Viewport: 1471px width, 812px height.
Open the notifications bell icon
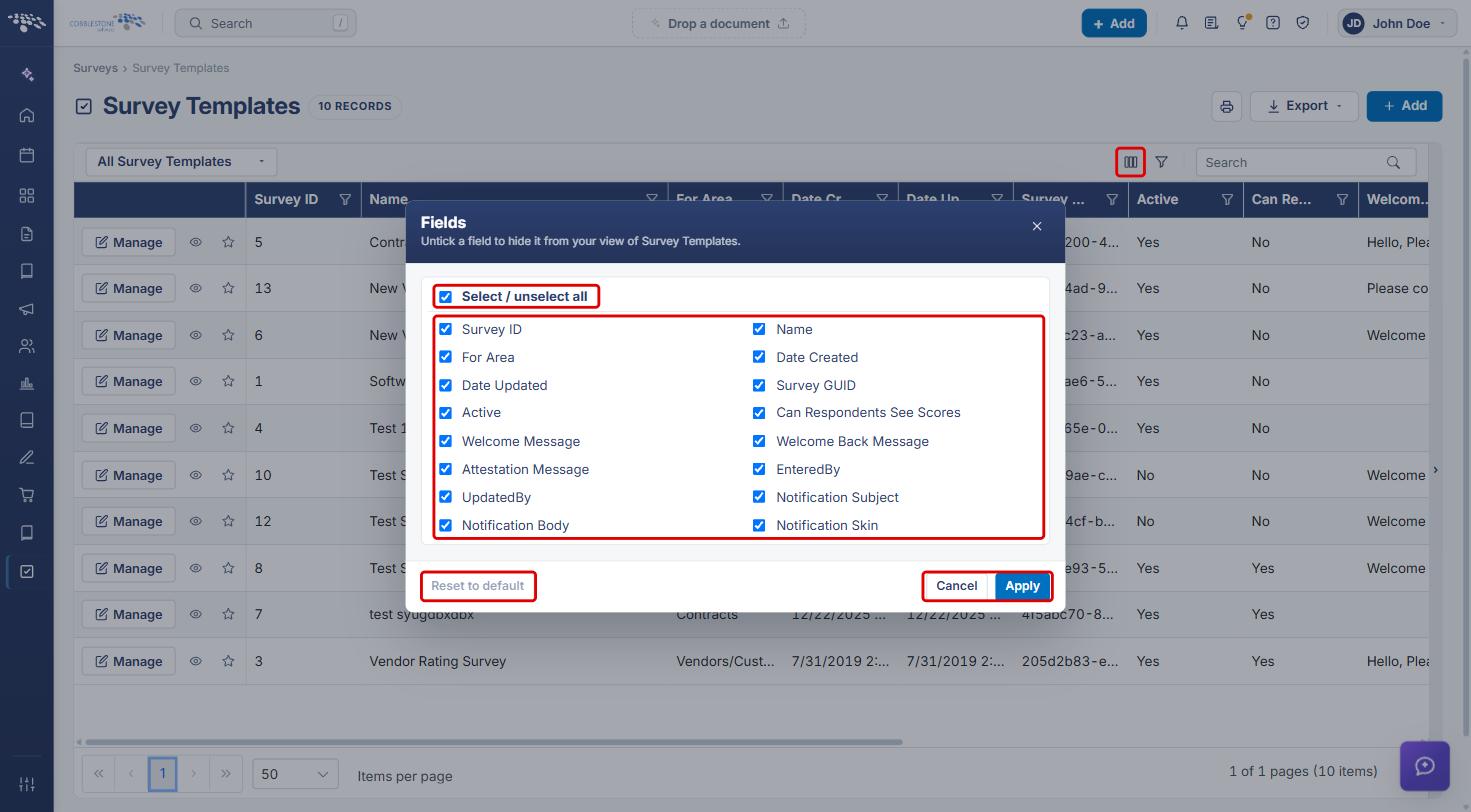(x=1182, y=23)
